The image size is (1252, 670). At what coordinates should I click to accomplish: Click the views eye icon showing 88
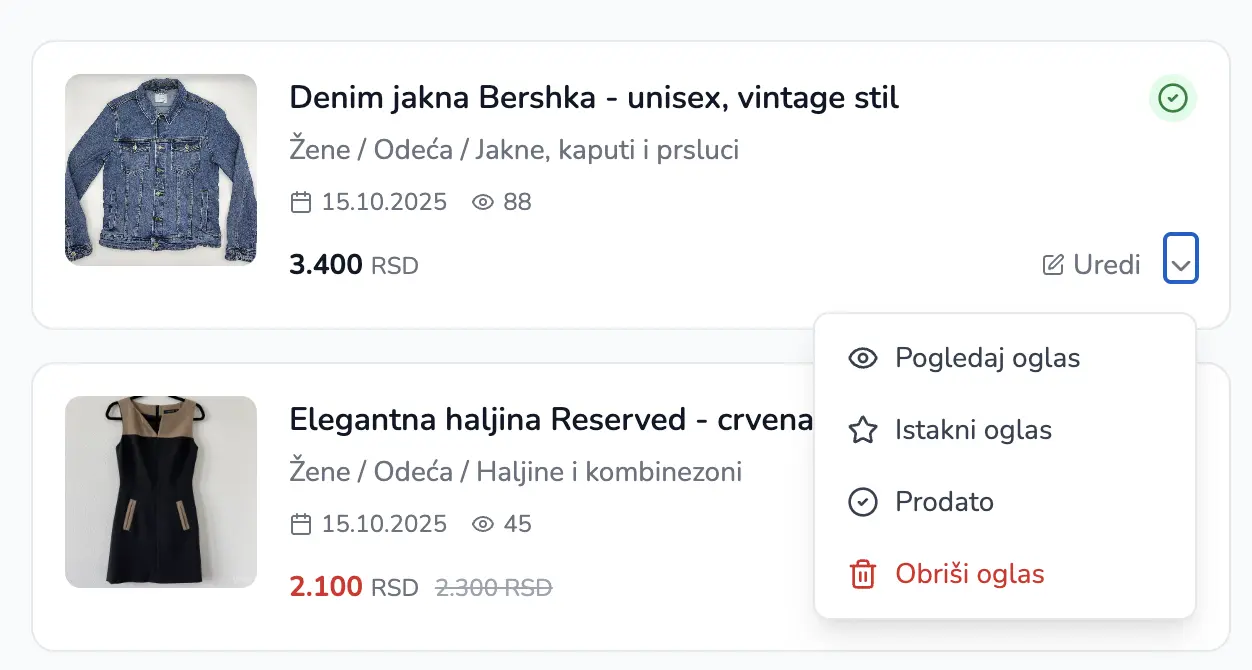click(x=483, y=203)
